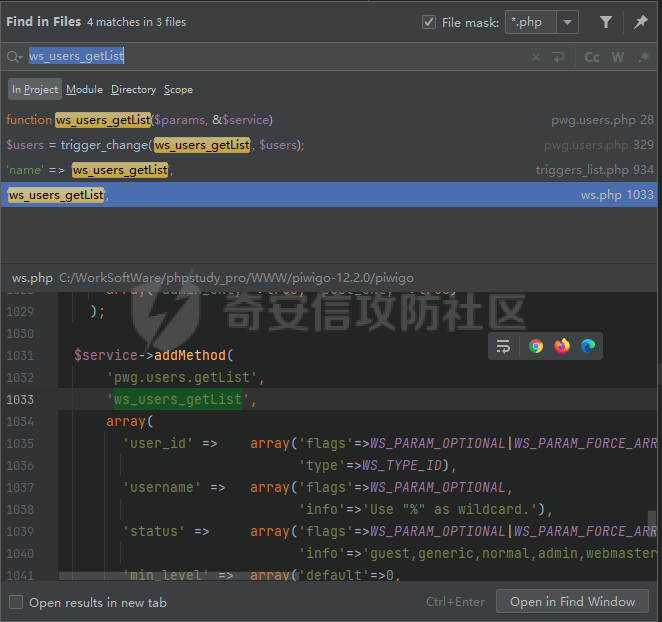Click 'pwg.users.getList' string in preview
662x622 pixels.
182,377
